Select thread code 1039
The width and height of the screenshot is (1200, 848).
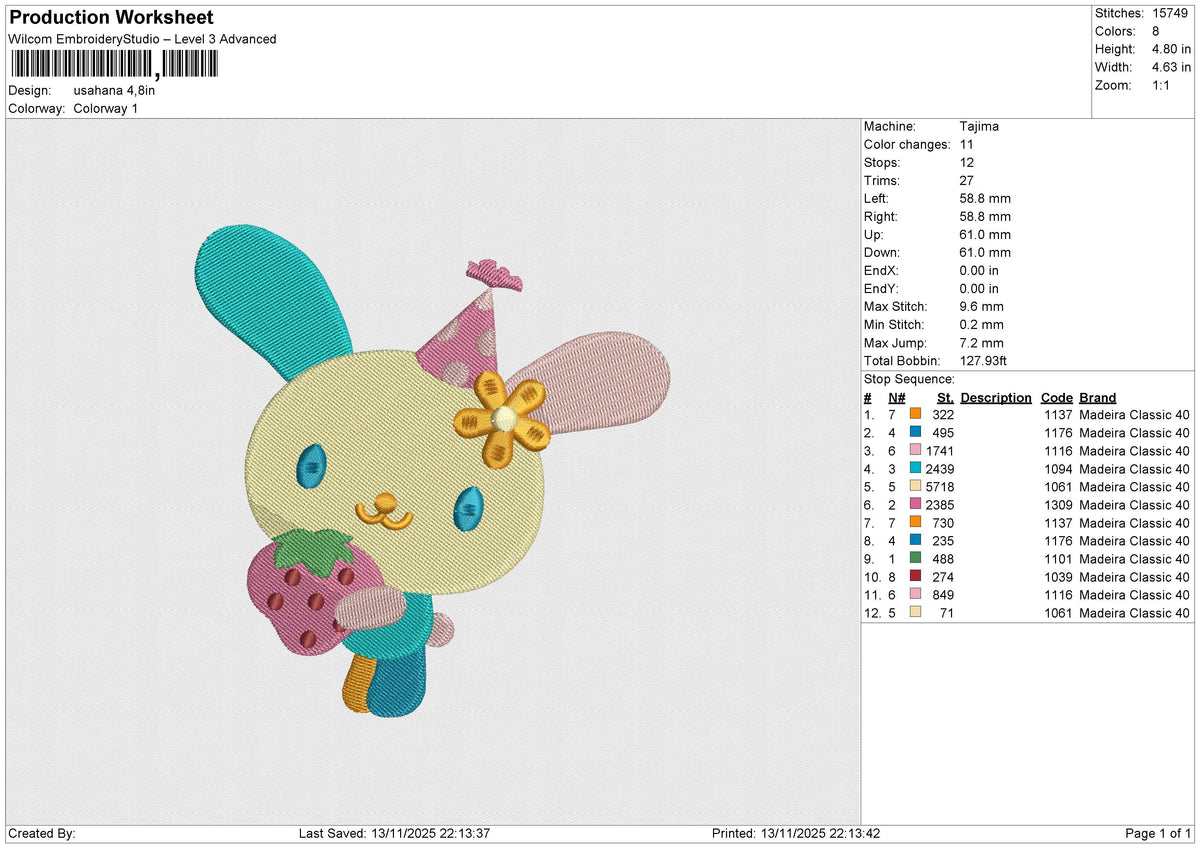click(x=1057, y=577)
